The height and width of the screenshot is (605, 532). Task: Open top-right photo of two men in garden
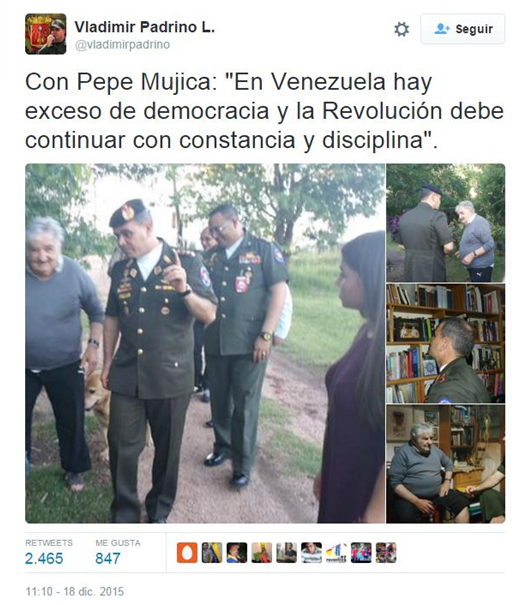446,223
